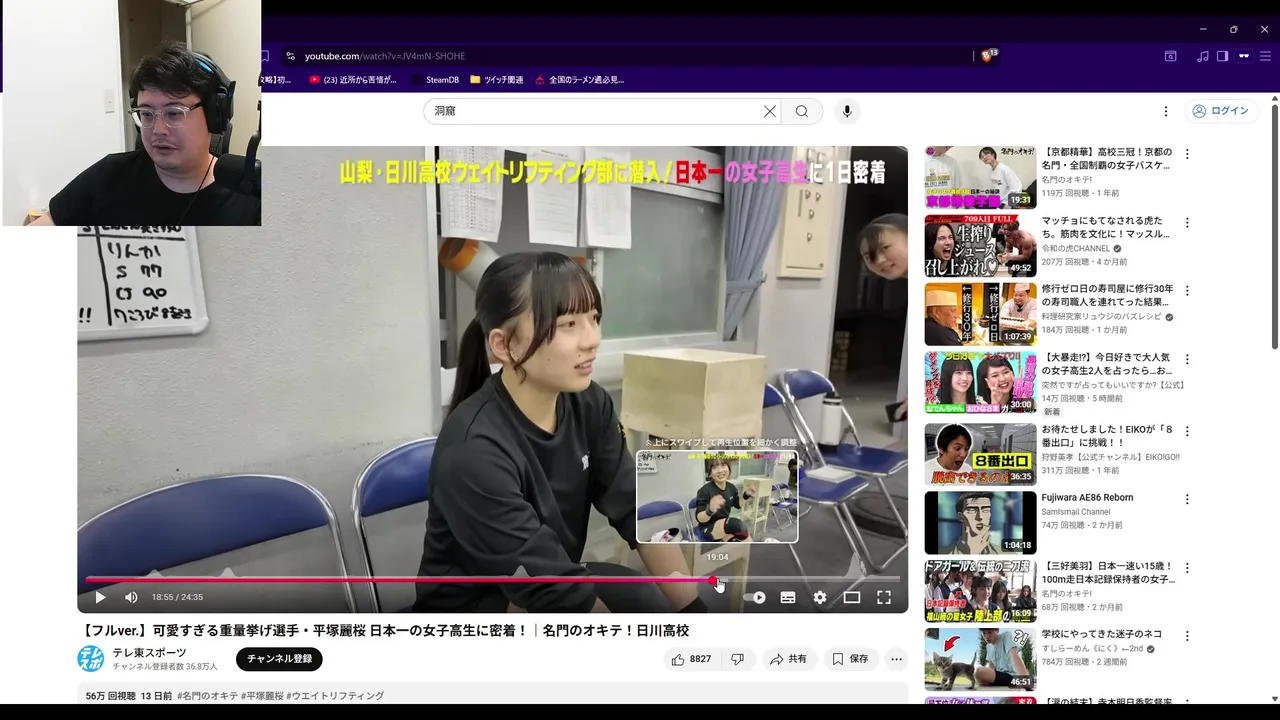Viewport: 1280px width, 720px height.
Task: Enter fullscreen mode for video
Action: tap(884, 597)
